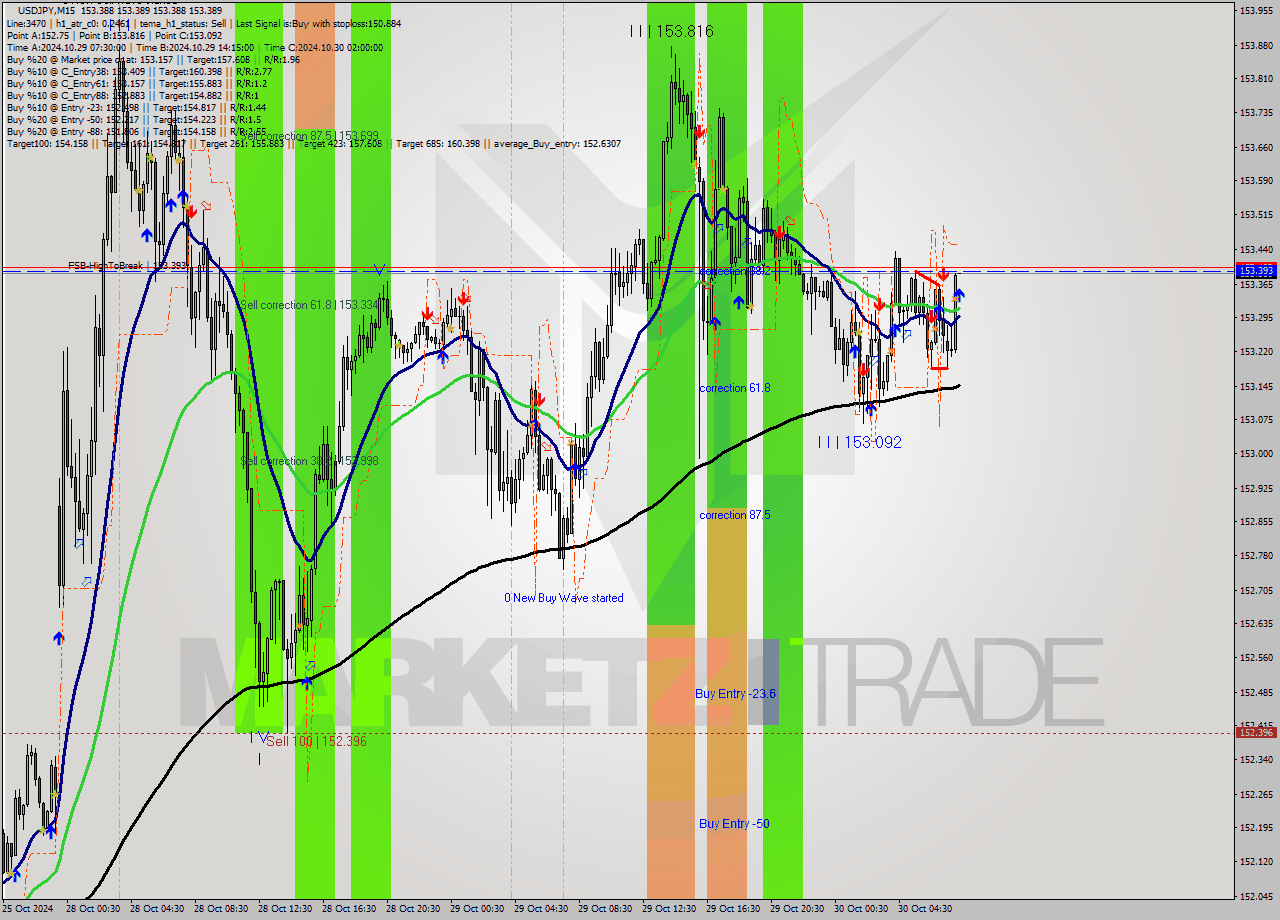Click the '28 Oct 20:30' time axis label
1280x920 pixels.
412,909
